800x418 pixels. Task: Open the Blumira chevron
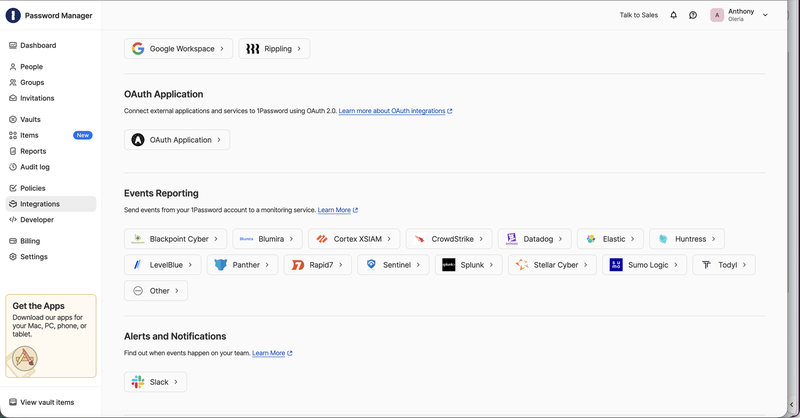291,239
